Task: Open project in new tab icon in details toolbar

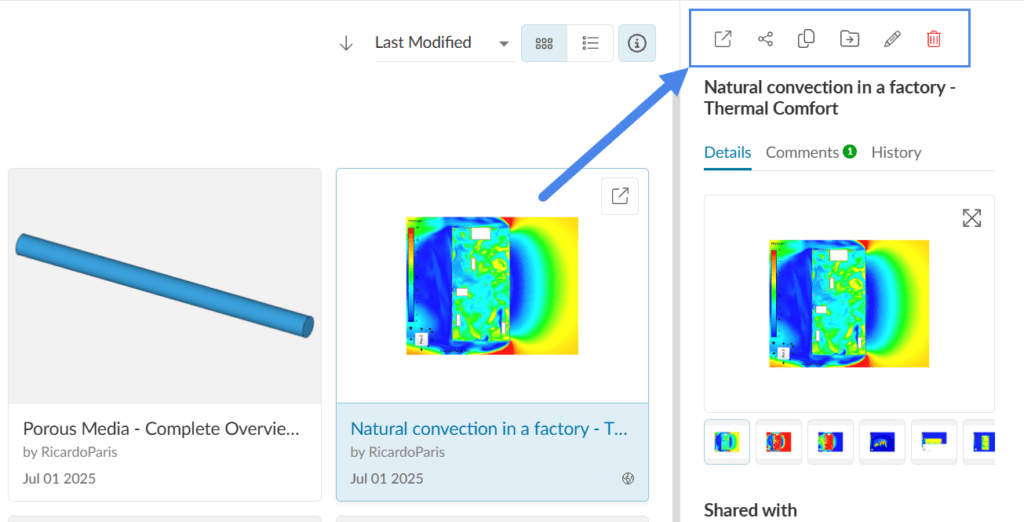Action: tap(723, 39)
